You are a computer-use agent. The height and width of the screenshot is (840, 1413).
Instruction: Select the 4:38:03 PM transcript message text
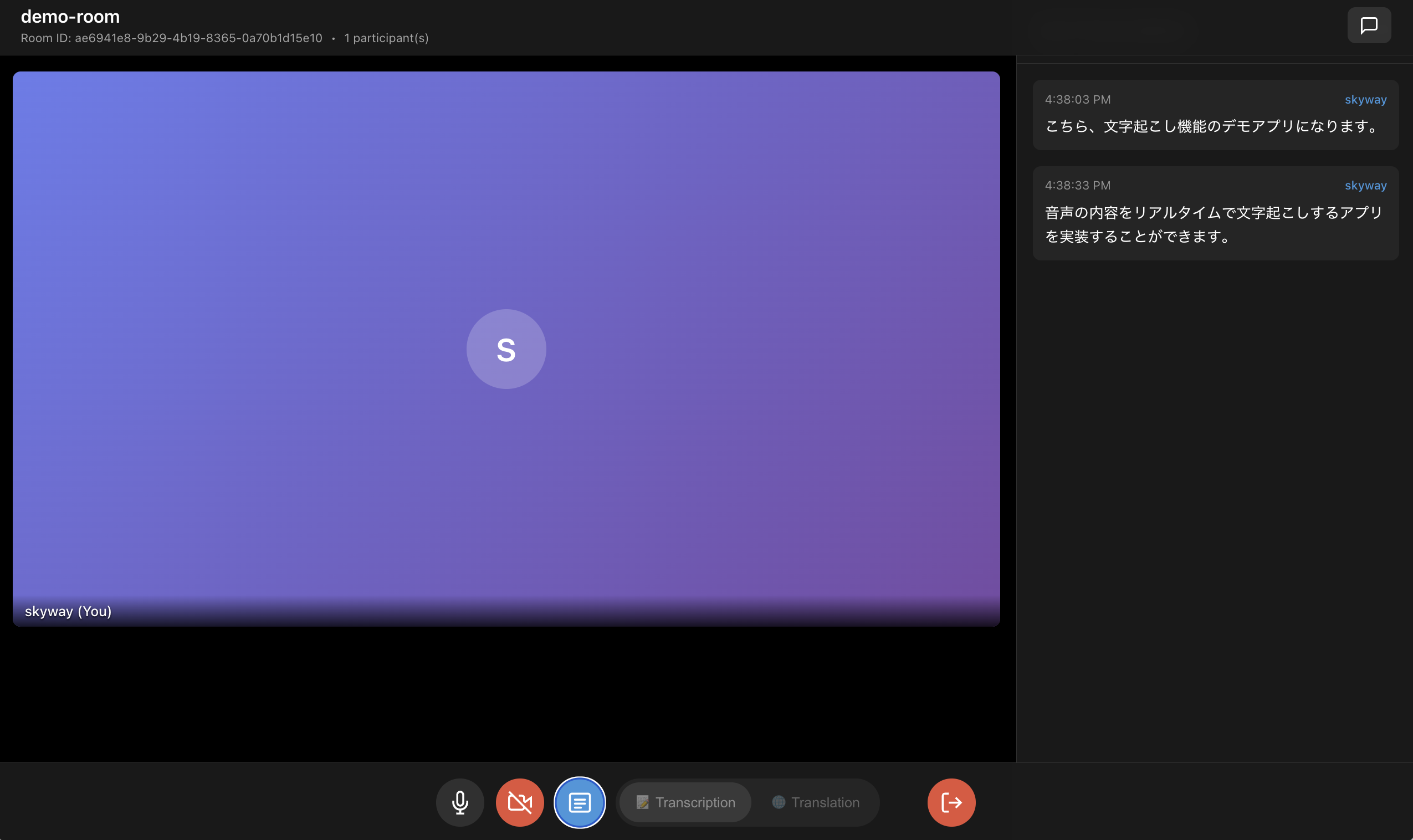click(x=1211, y=126)
